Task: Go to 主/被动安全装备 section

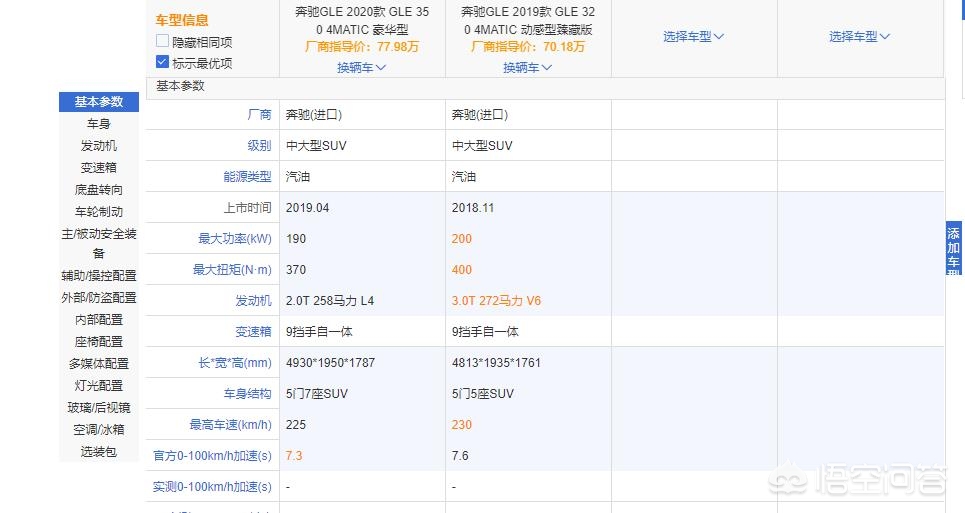Action: (x=99, y=244)
